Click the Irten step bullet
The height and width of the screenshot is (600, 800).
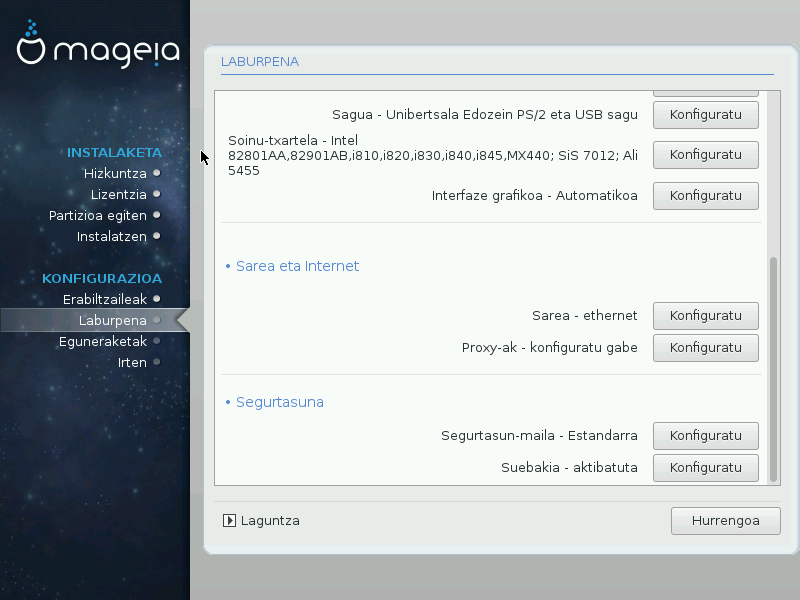[x=156, y=363]
